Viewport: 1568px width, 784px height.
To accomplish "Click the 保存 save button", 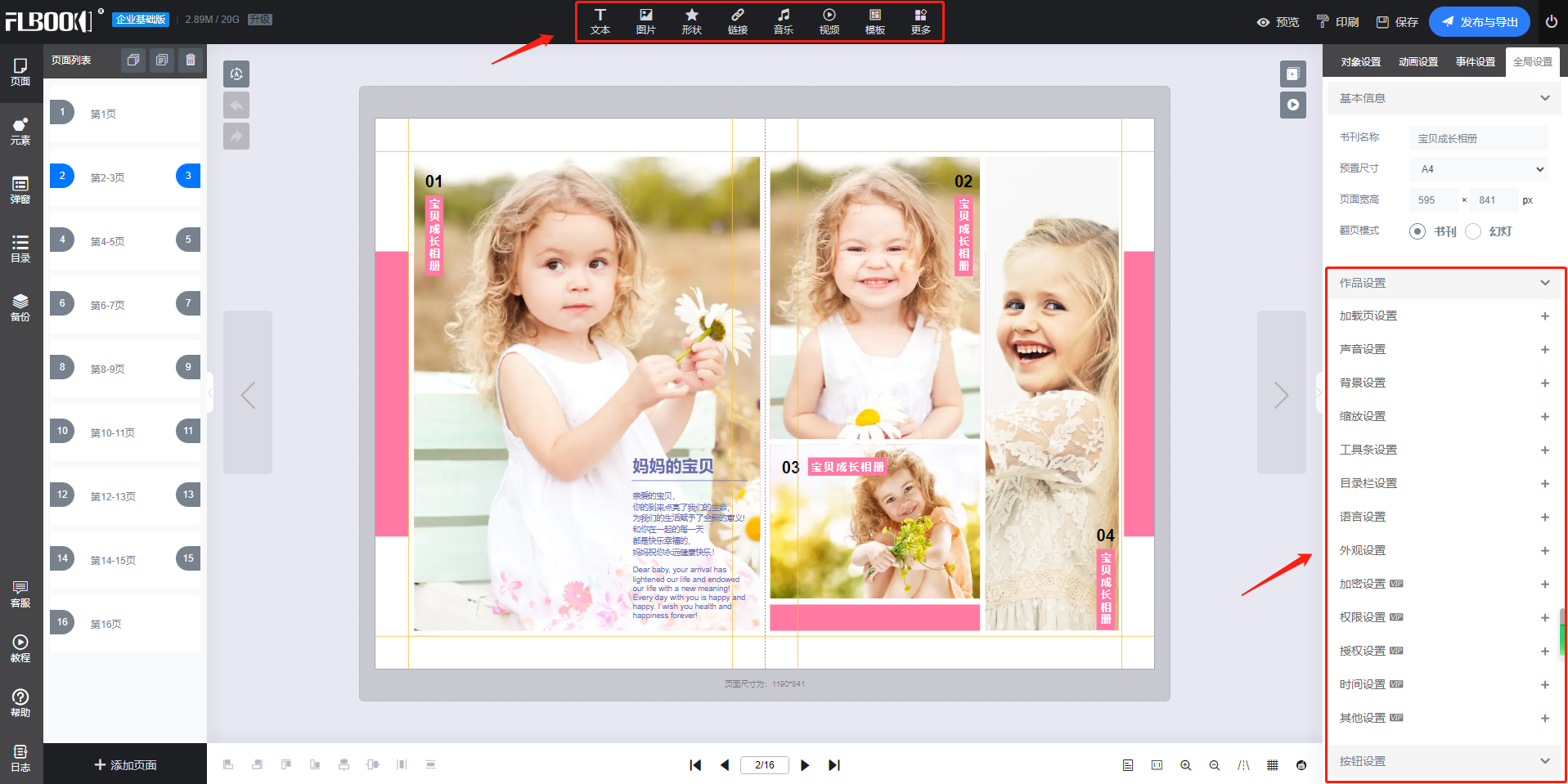I will pos(1397,22).
